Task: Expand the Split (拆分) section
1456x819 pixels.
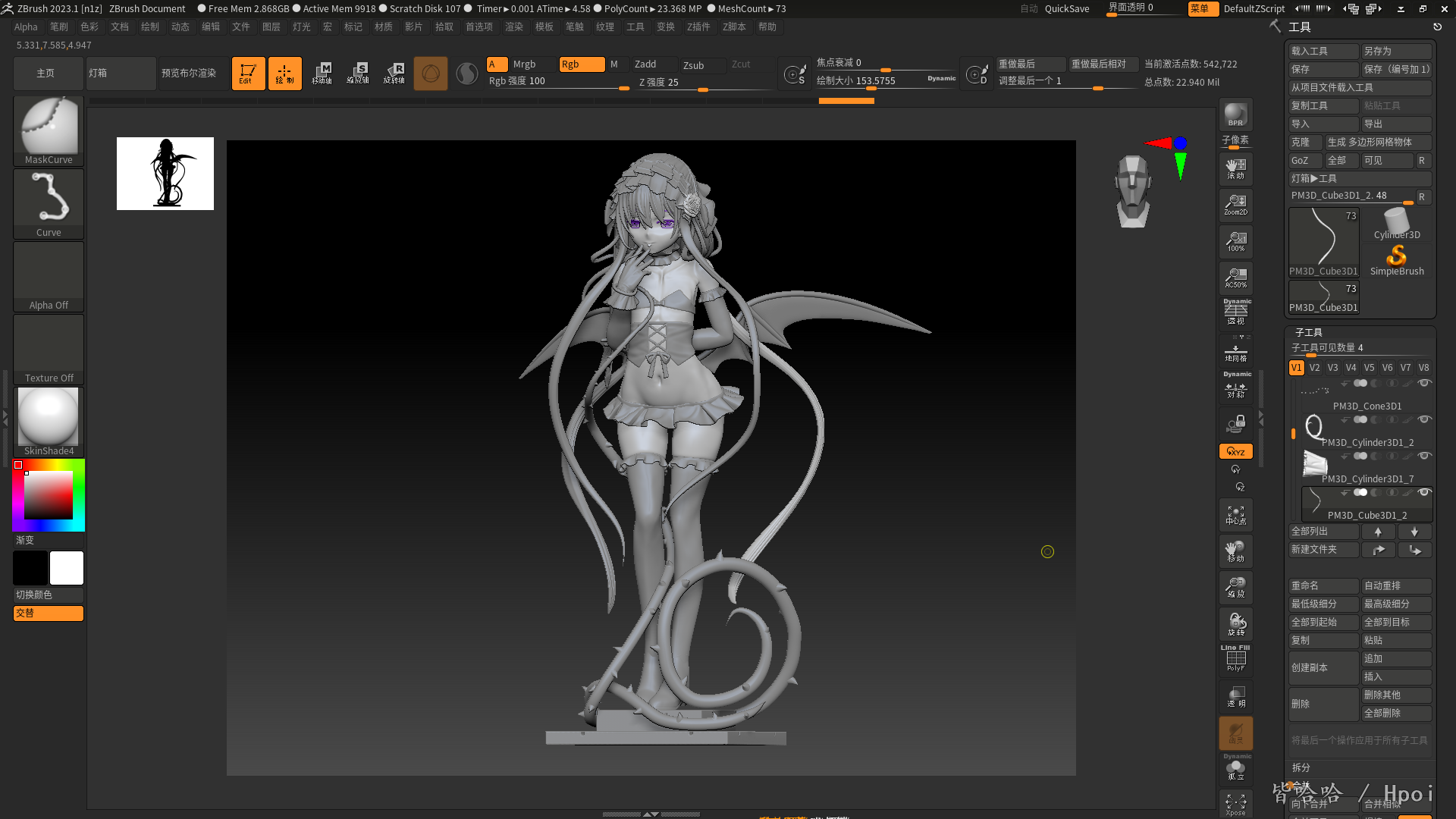Action: (1301, 767)
